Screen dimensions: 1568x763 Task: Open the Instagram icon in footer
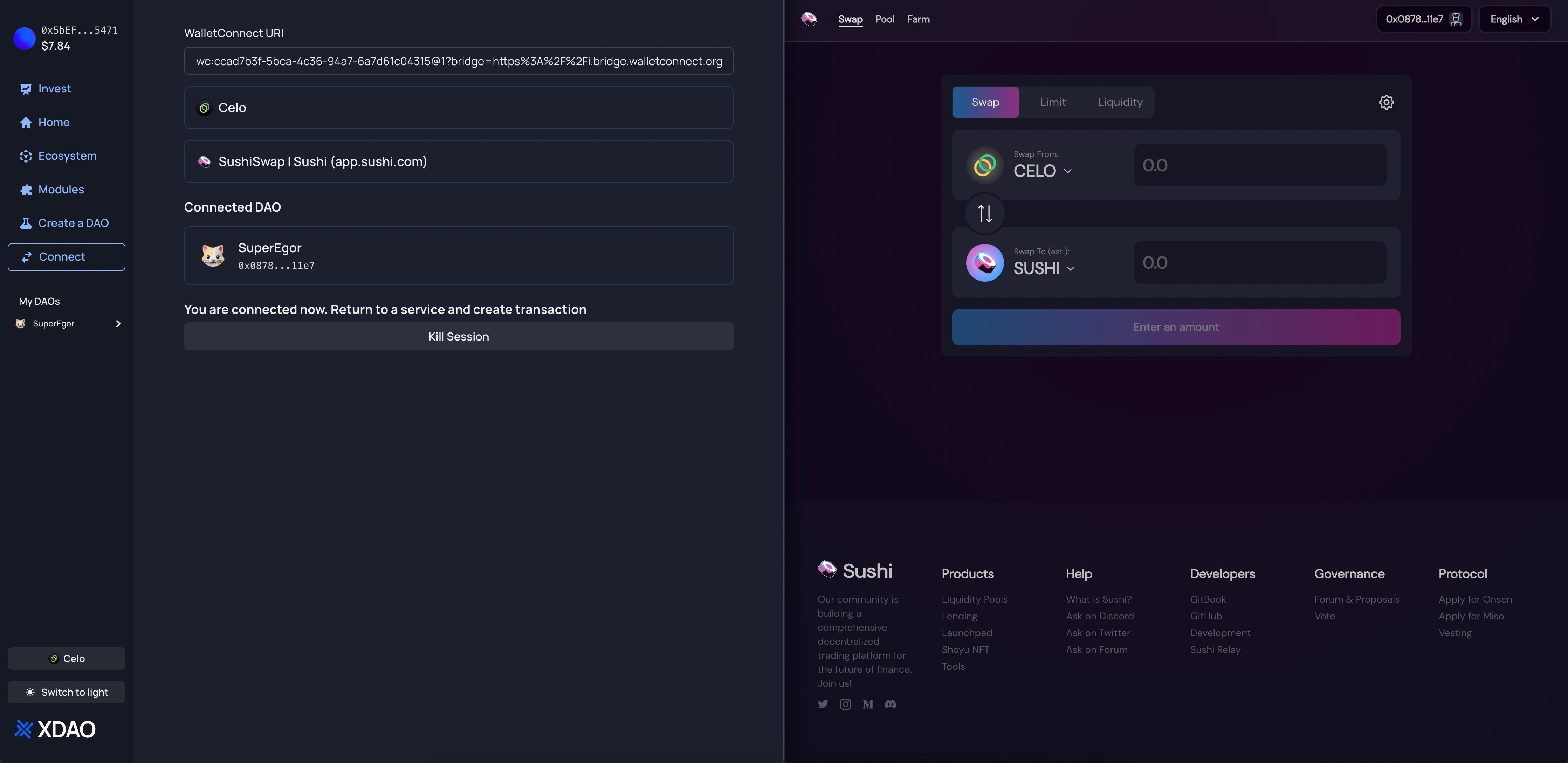pyautogui.click(x=845, y=704)
